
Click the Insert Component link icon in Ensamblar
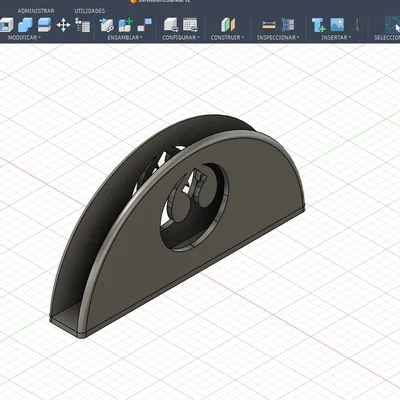[x=107, y=25]
